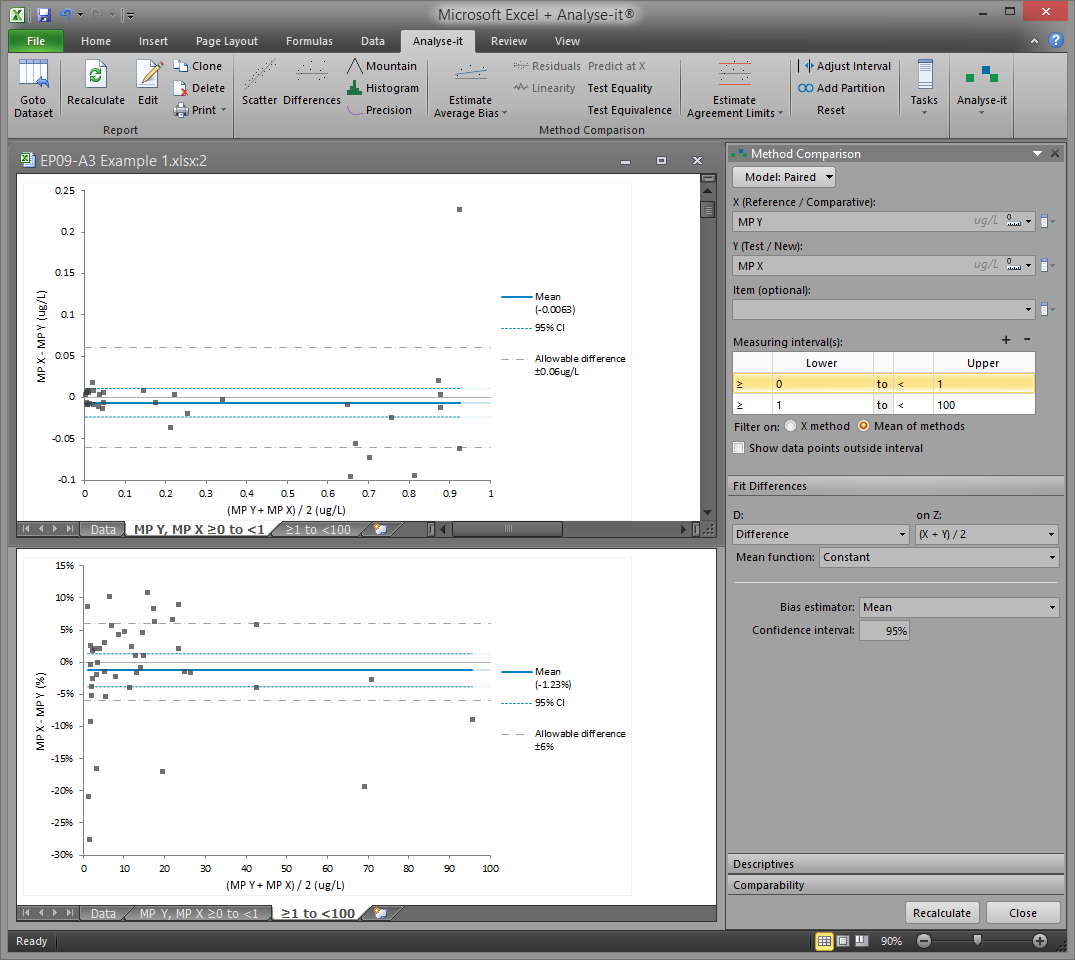This screenshot has width=1075, height=960.
Task: Open Excel Help question mark icon
Action: 1056,40
